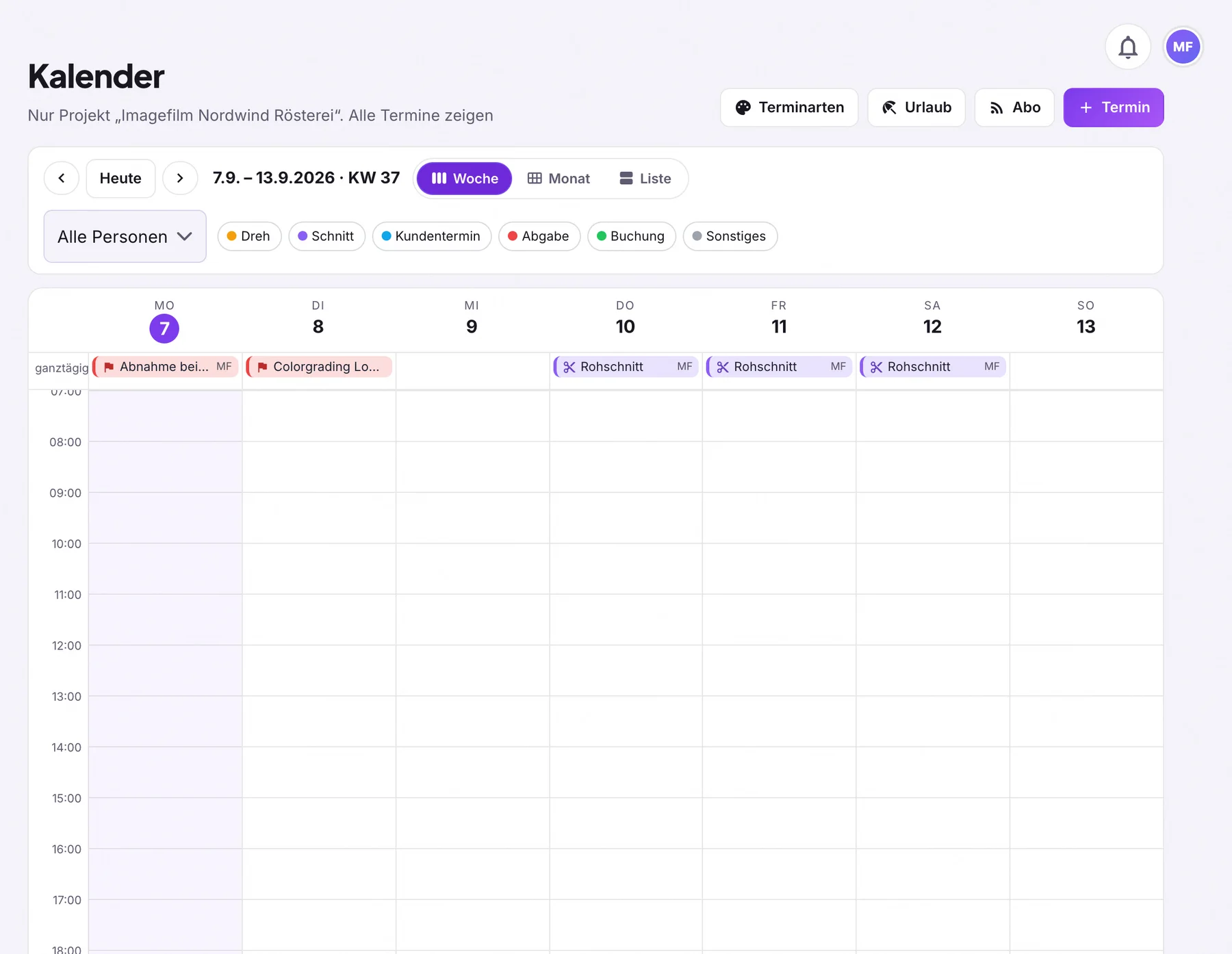Open notifications bell
The image size is (1232, 954).
1128,47
